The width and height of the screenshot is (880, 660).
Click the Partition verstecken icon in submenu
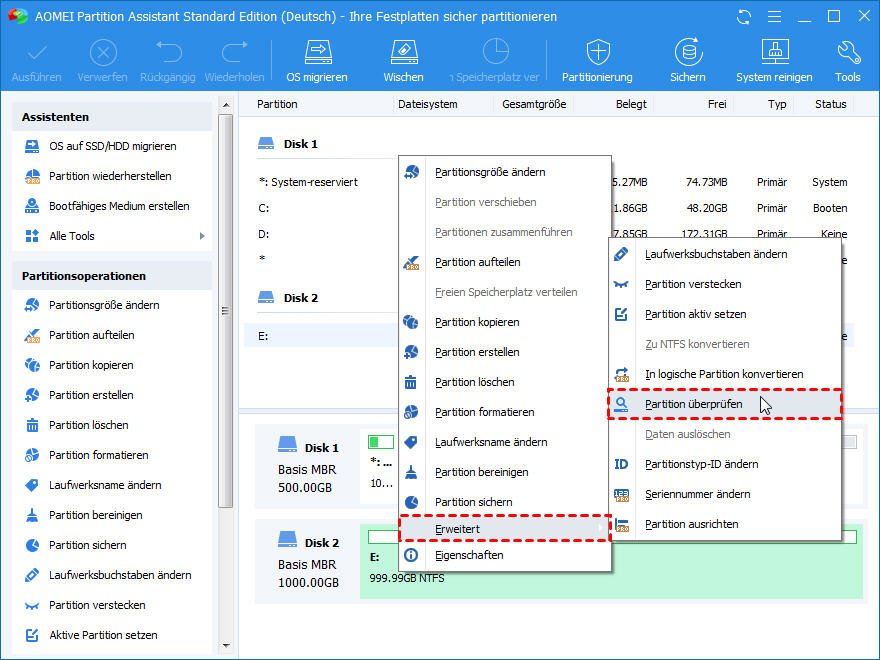pyautogui.click(x=621, y=285)
